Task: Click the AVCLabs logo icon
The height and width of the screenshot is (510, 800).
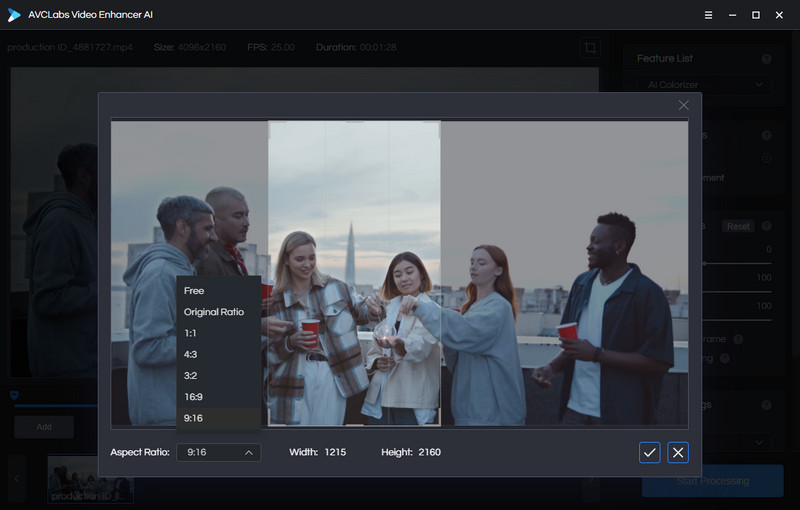Action: (x=14, y=15)
